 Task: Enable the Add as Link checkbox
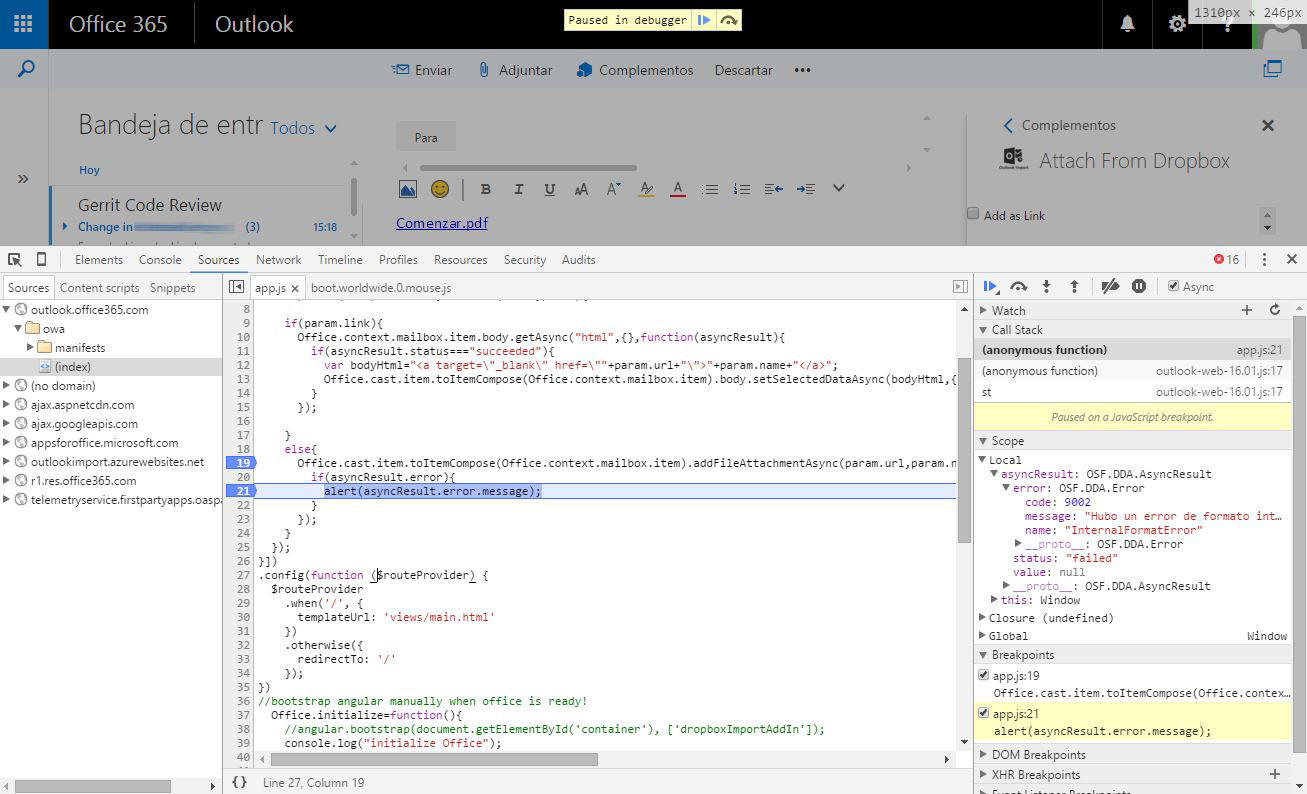pyautogui.click(x=973, y=214)
